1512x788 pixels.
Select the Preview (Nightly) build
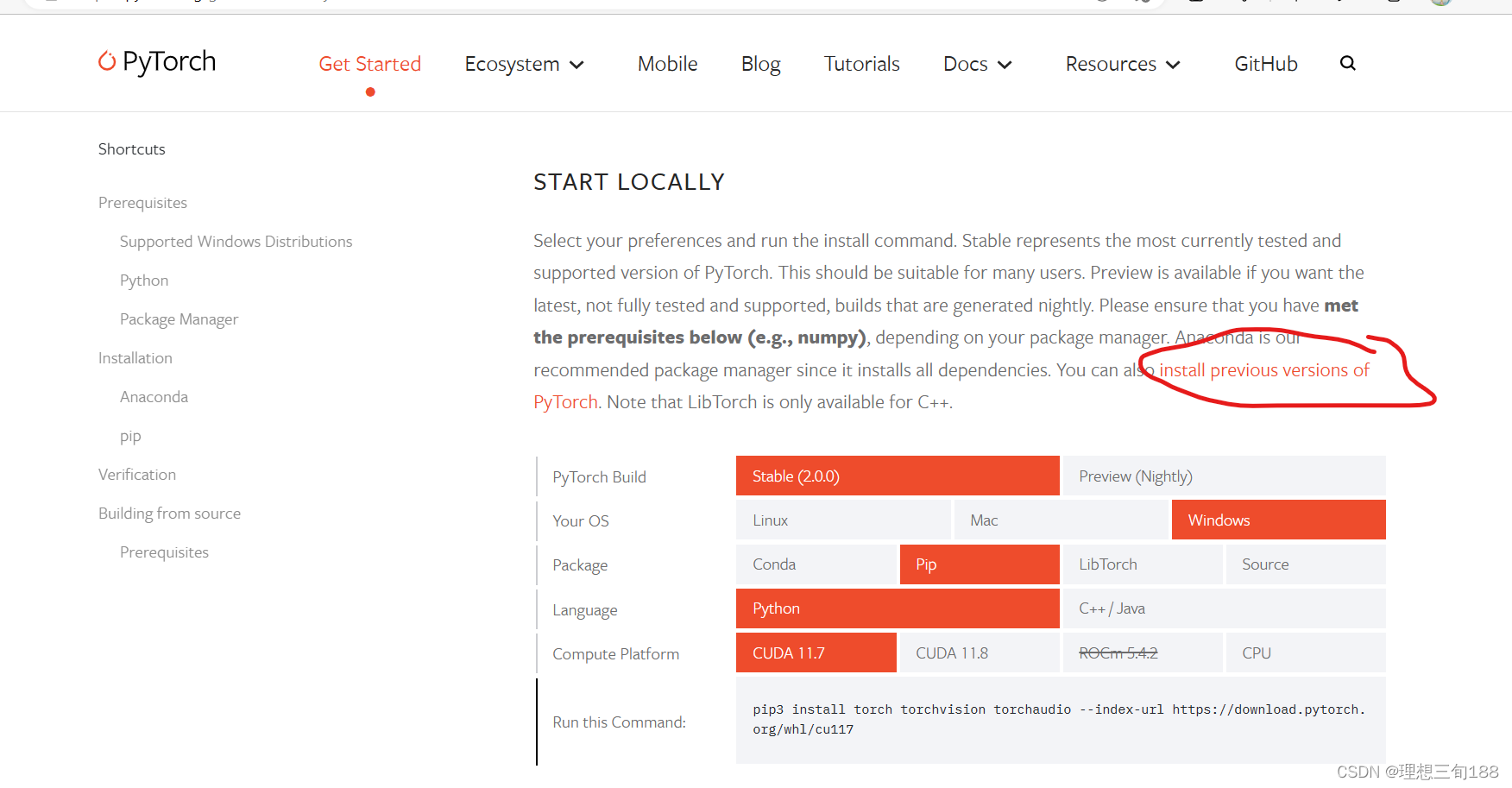tap(1136, 476)
